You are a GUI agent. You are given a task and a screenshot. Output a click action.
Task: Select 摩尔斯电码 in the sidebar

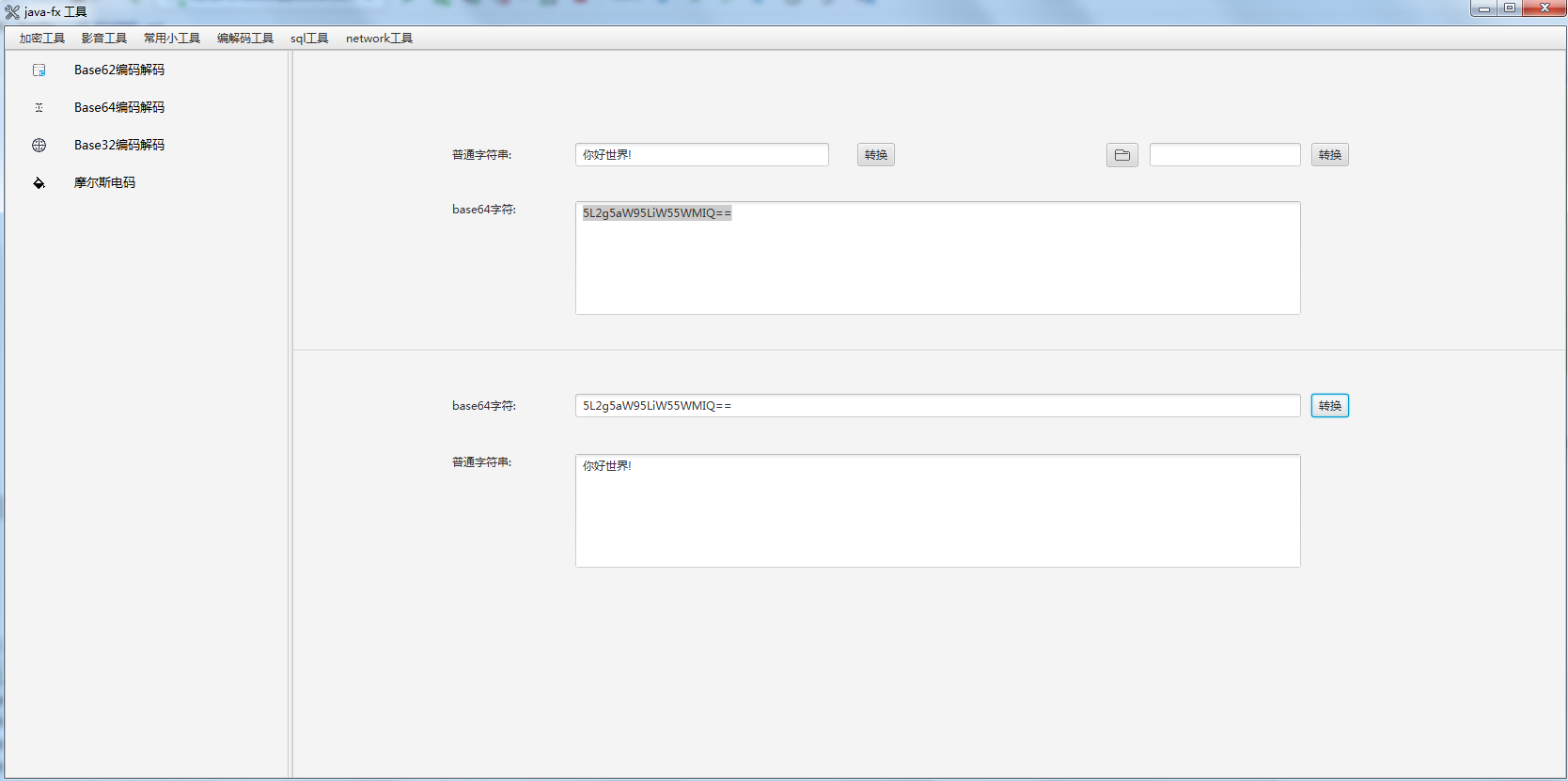point(104,183)
